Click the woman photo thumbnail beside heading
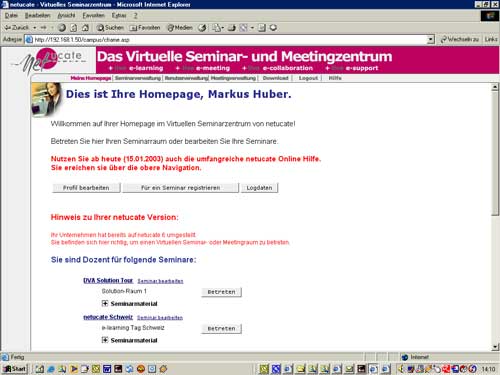 point(47,100)
